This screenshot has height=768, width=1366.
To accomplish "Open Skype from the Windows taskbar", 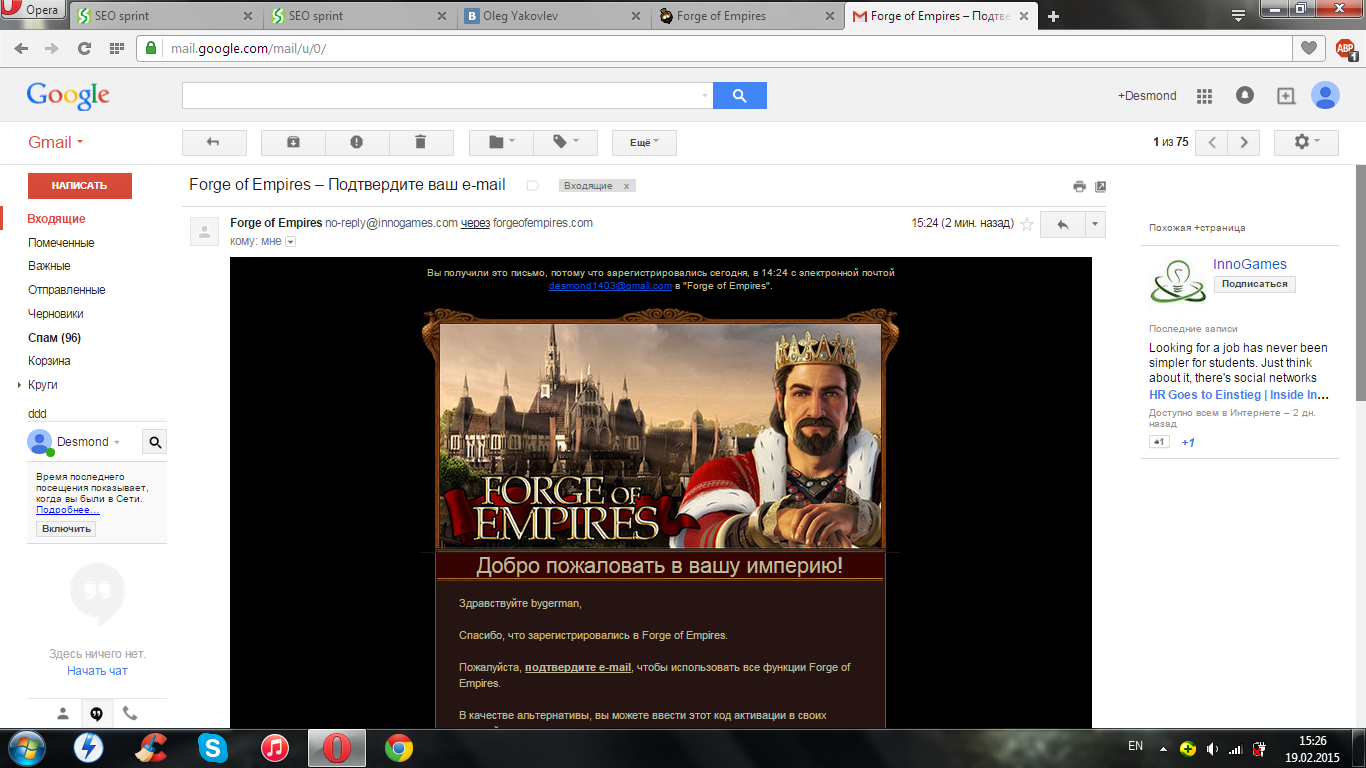I will [212, 747].
